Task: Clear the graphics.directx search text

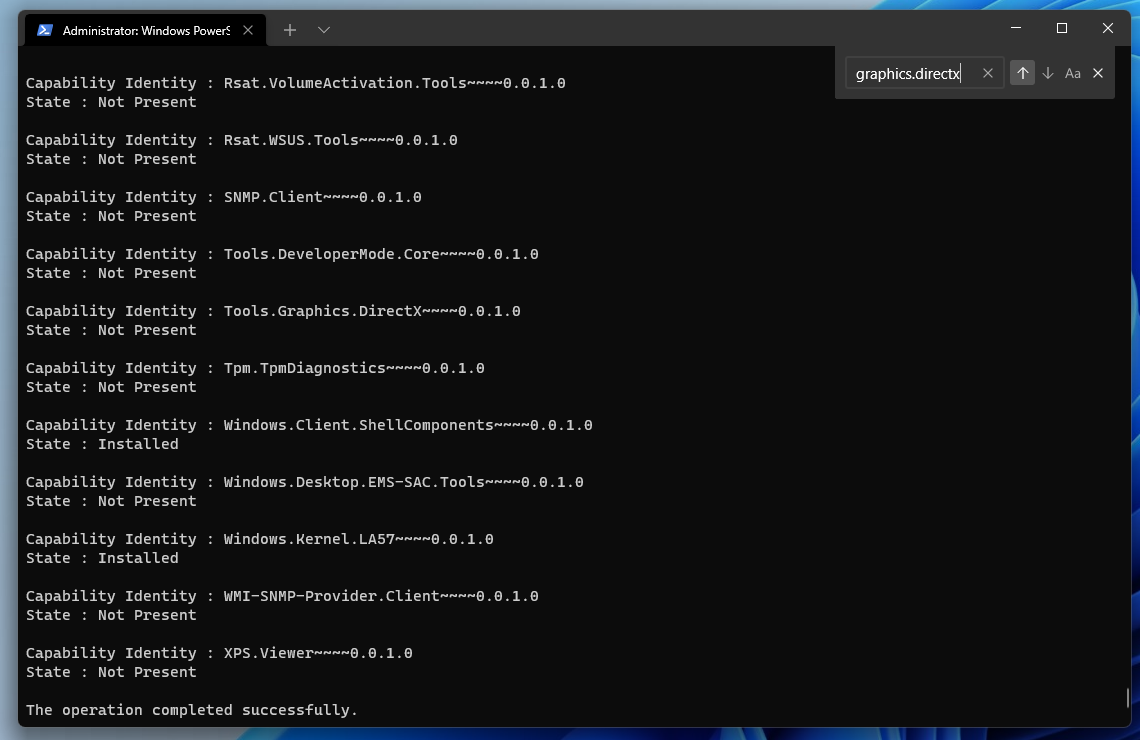Action: point(988,73)
